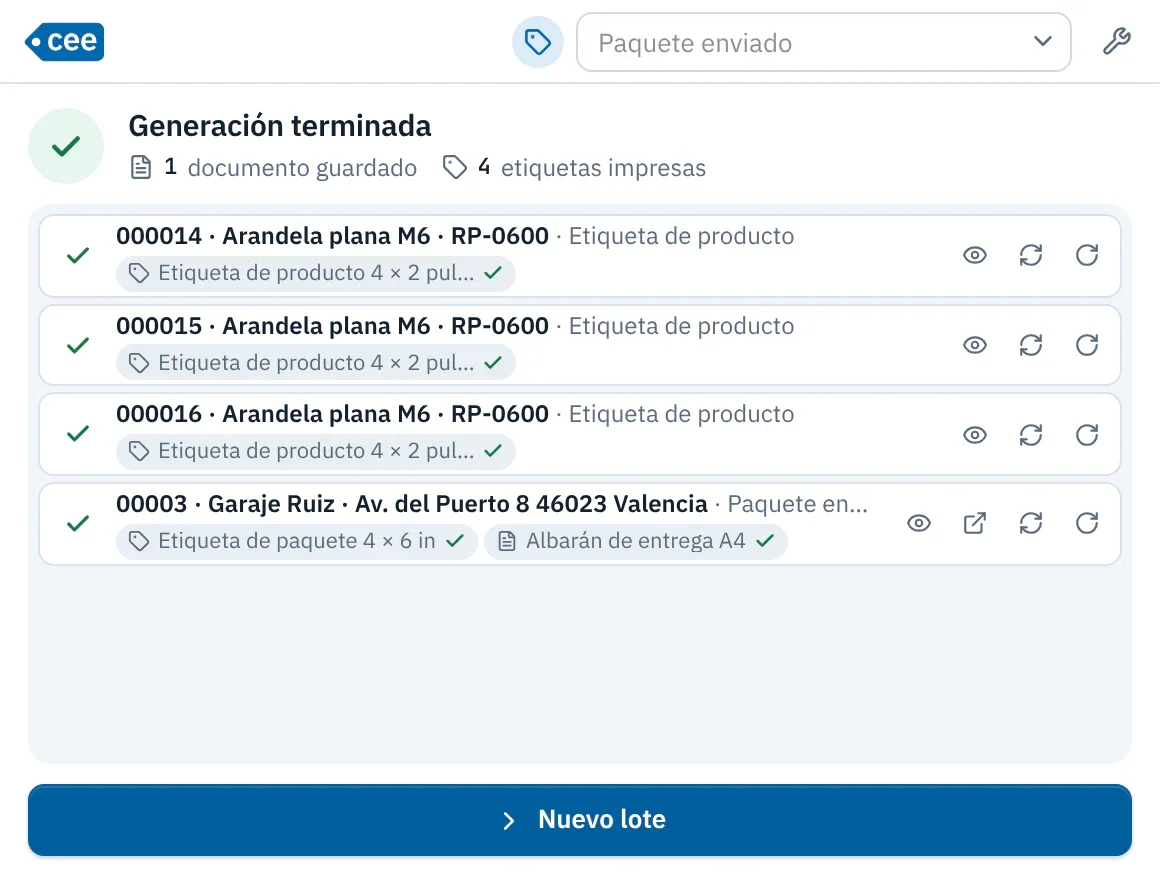This screenshot has width=1160, height=880.
Task: Click the green check beside Garaje Ruiz row
Action: 78,524
